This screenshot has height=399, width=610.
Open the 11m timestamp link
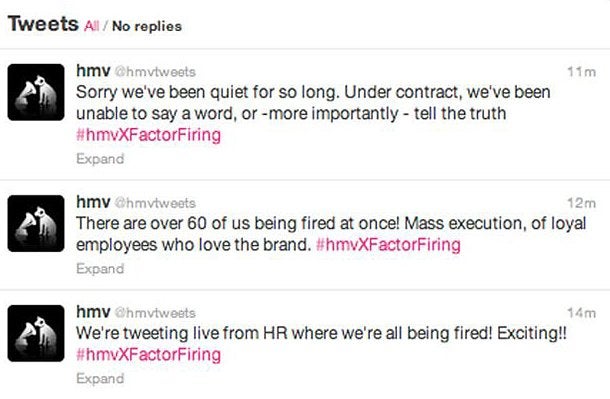coord(581,72)
